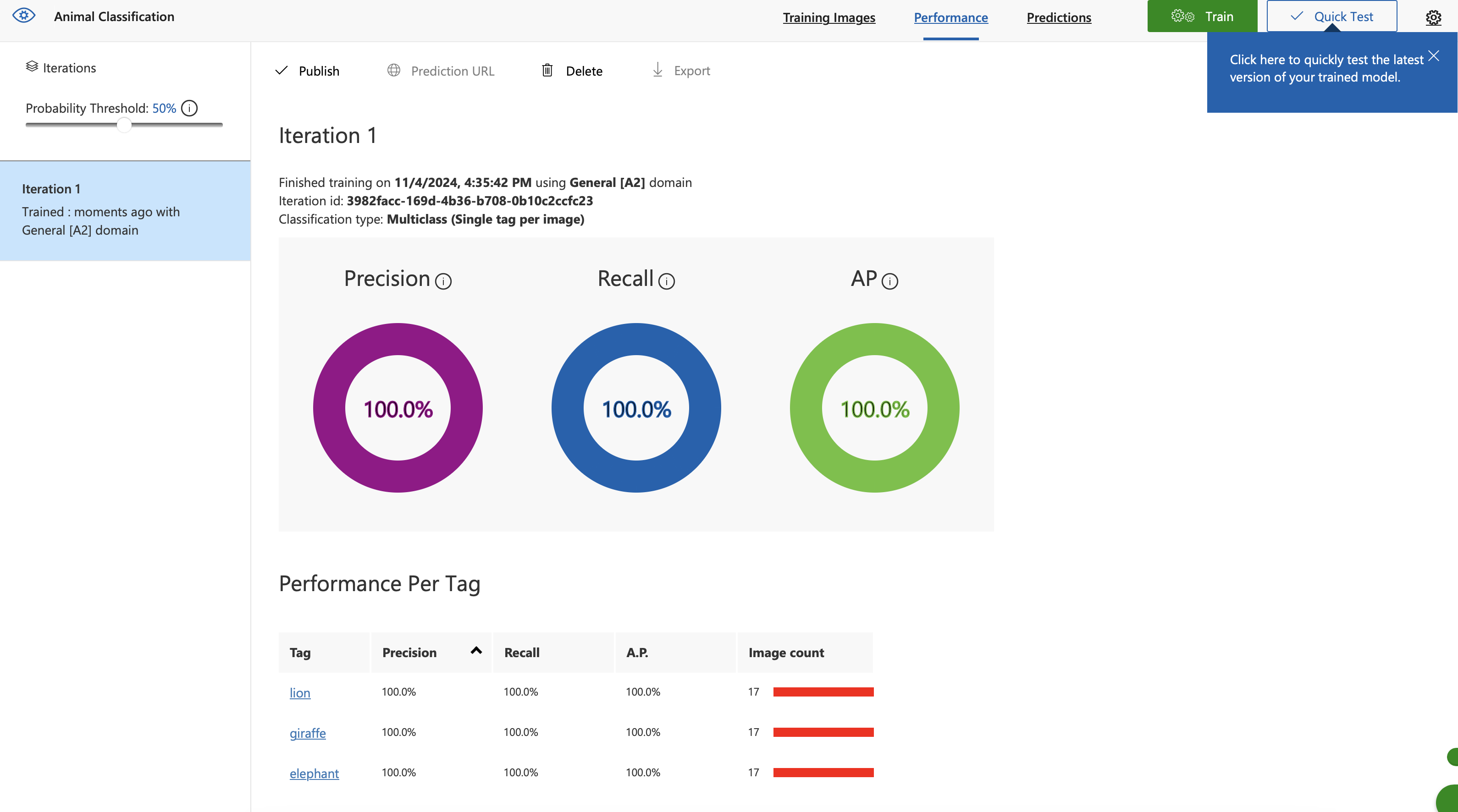Open the giraffe tag link

point(307,733)
